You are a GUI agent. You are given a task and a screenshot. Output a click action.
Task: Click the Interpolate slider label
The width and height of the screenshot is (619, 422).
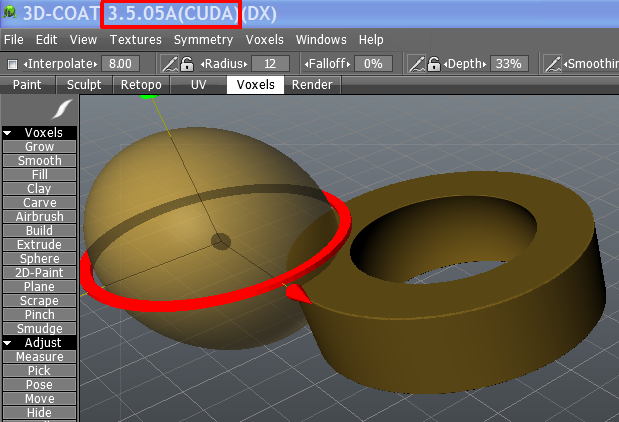tap(60, 64)
